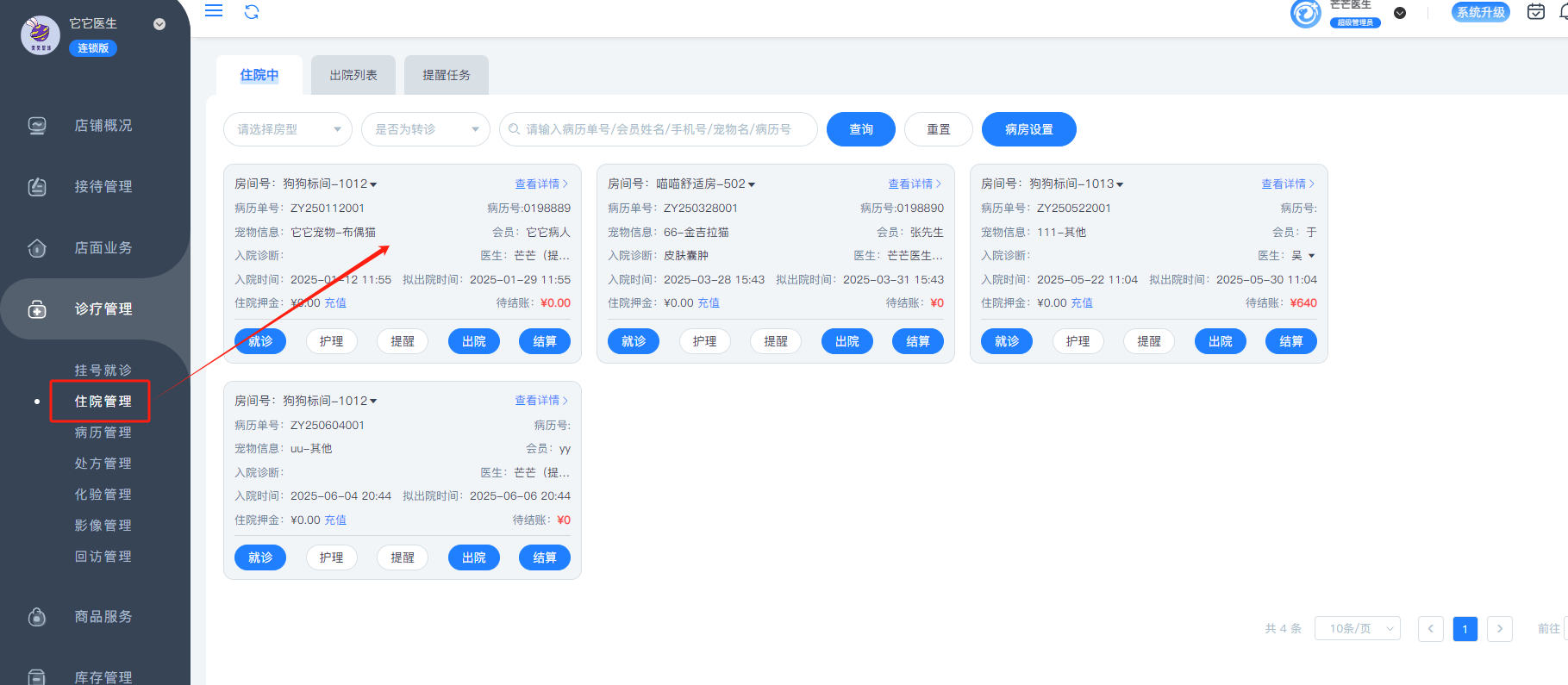This screenshot has height=685, width=1568.
Task: Switch to the 出院列表 tab
Action: [x=353, y=75]
